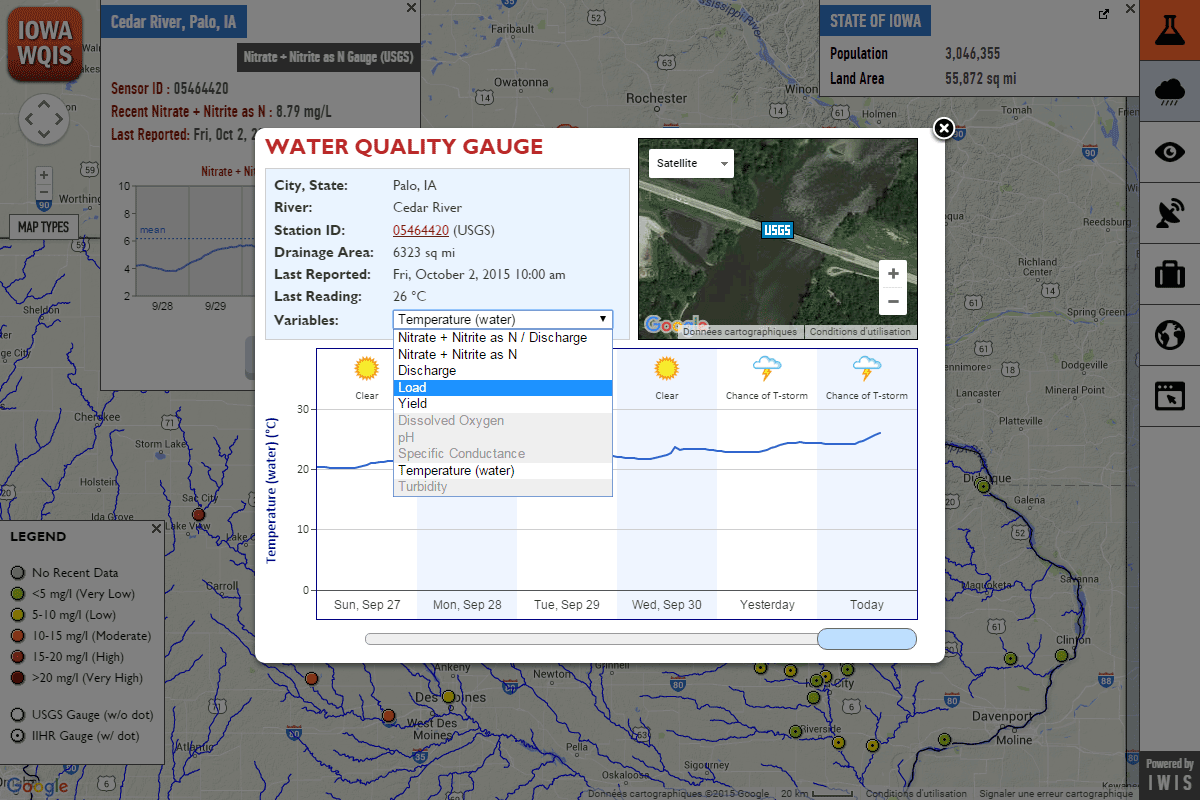
Task: Select Temperature (water) in the list
Action: 503,470
